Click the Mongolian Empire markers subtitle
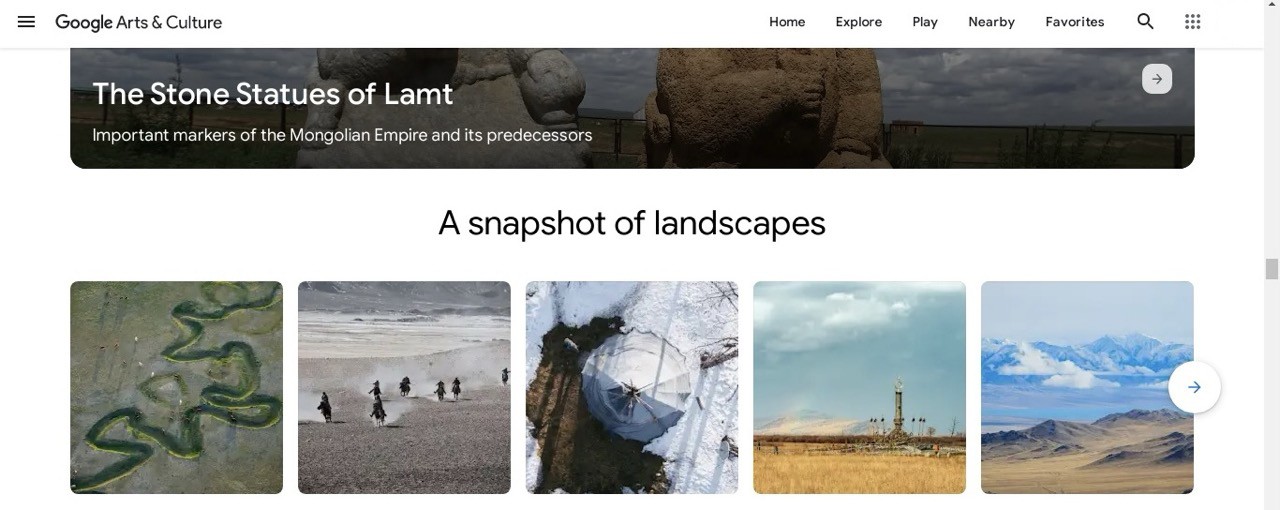 pos(342,135)
